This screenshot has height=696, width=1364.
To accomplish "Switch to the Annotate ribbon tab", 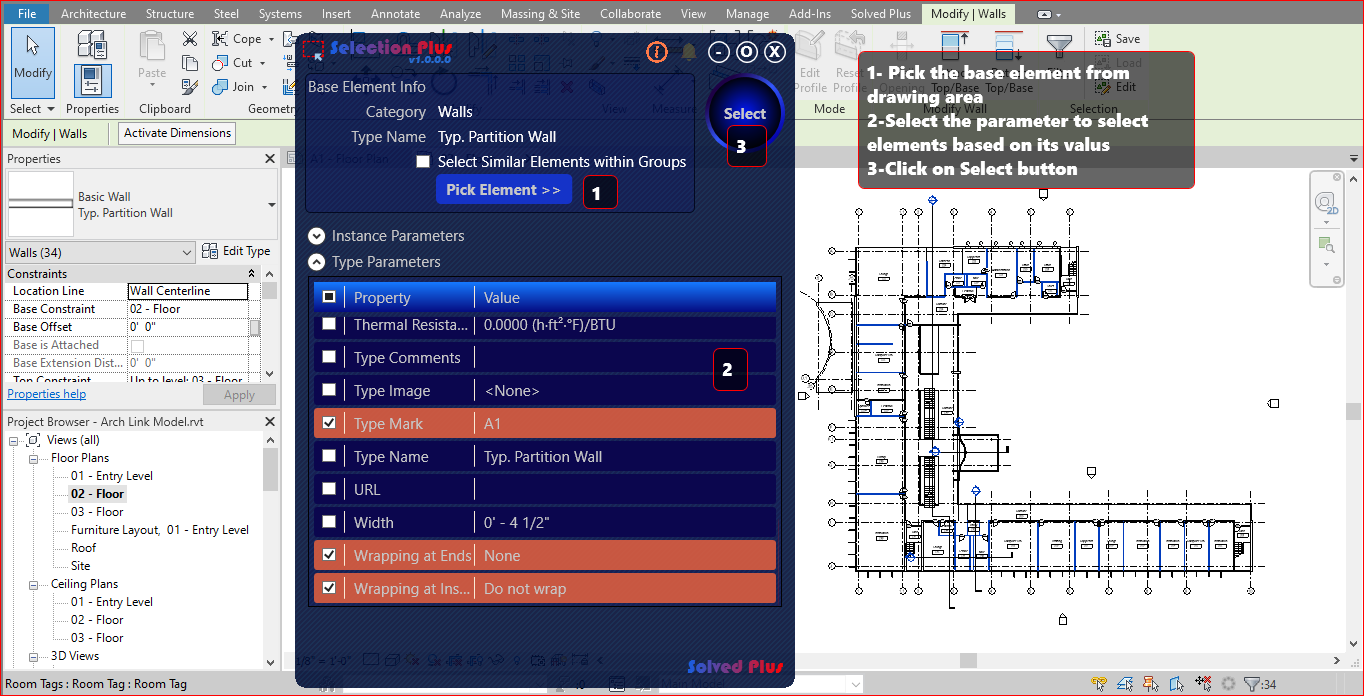I will (396, 14).
